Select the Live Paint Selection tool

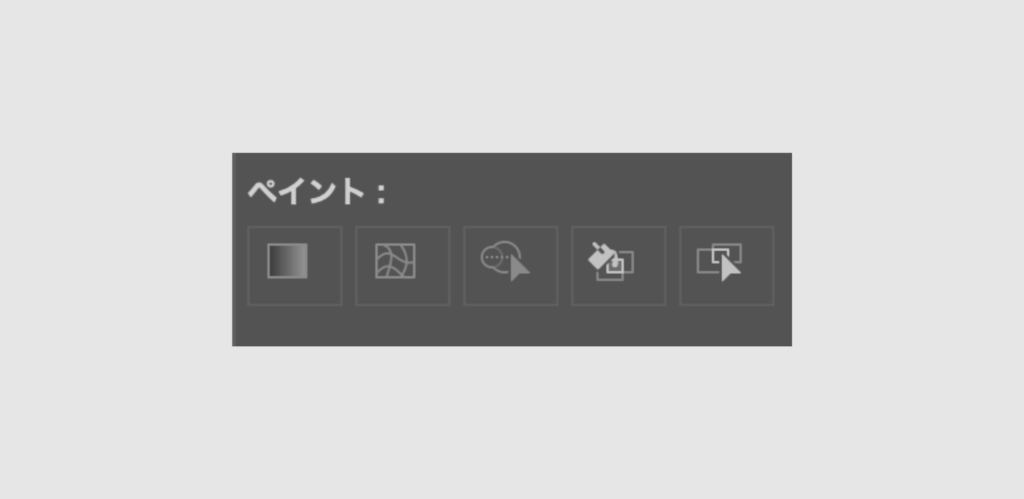point(727,266)
